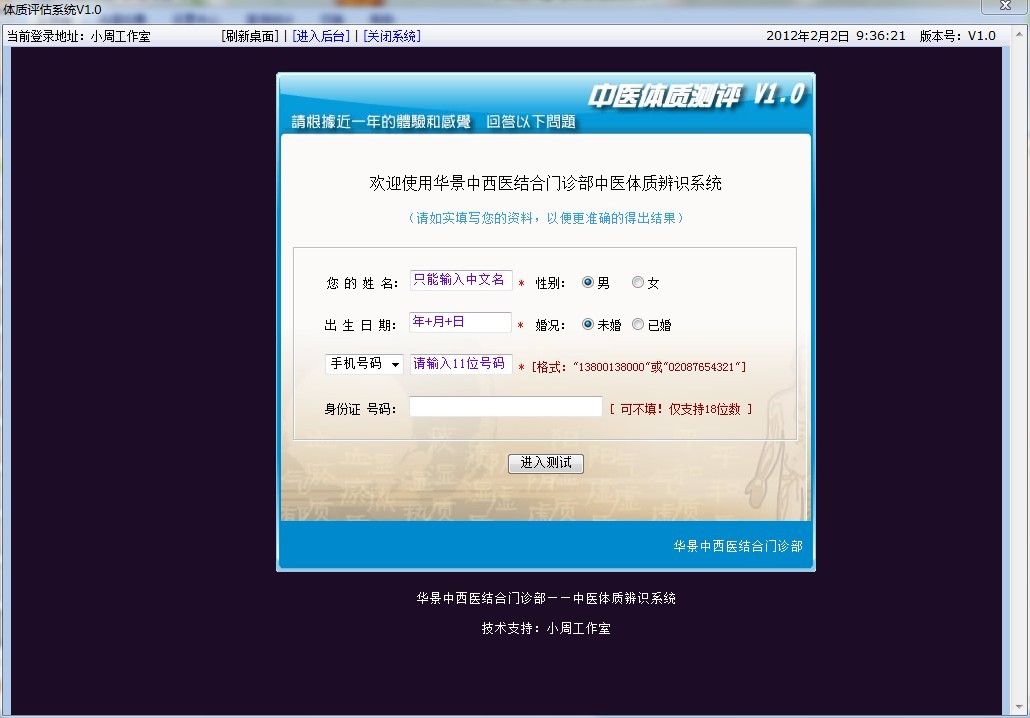Viewport: 1030px width, 718px height.
Task: Click the 中医体质测评 V1.0 logo
Action: 696,96
